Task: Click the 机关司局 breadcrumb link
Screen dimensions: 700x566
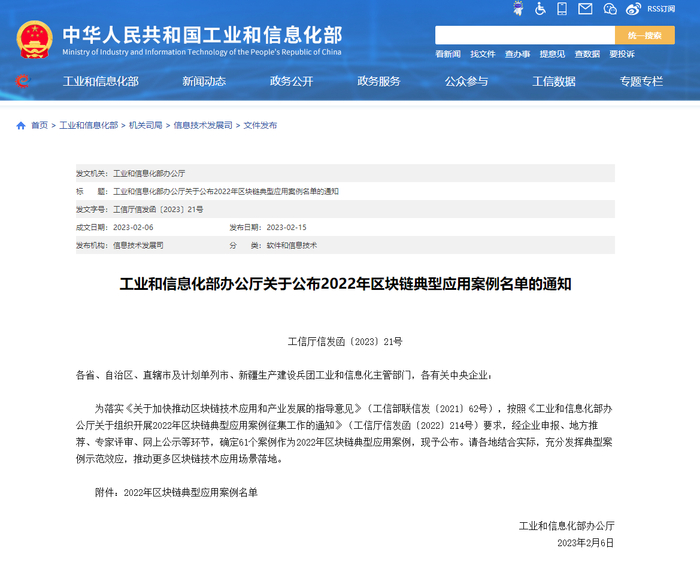Action: click(146, 125)
